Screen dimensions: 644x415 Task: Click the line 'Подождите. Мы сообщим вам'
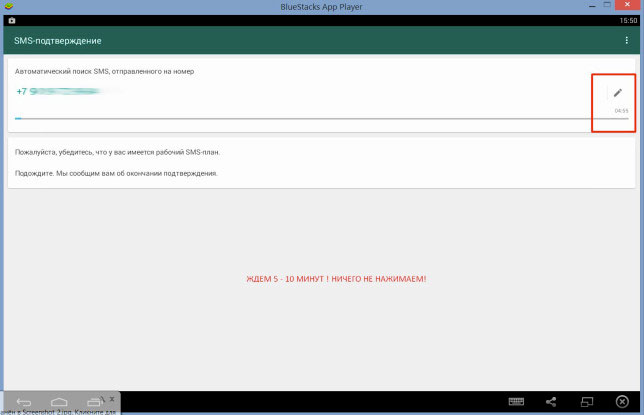[x=116, y=173]
